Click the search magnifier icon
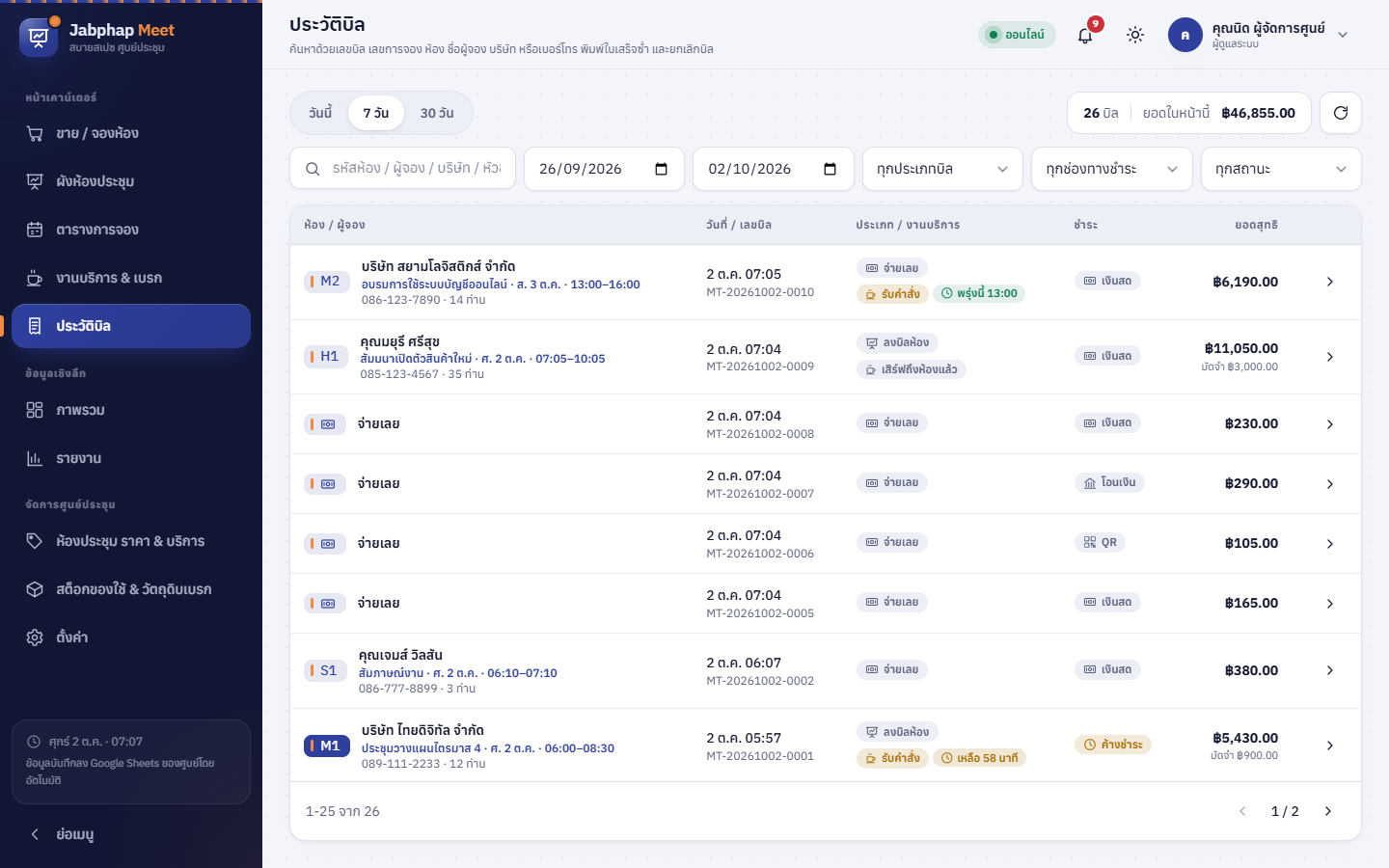1389x868 pixels. click(313, 169)
